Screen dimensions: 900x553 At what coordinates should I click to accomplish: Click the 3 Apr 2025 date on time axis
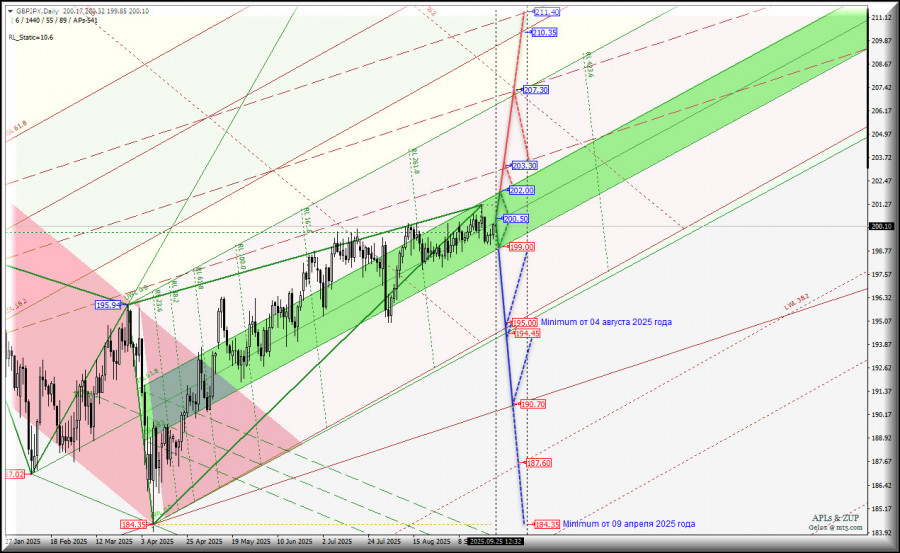click(156, 541)
